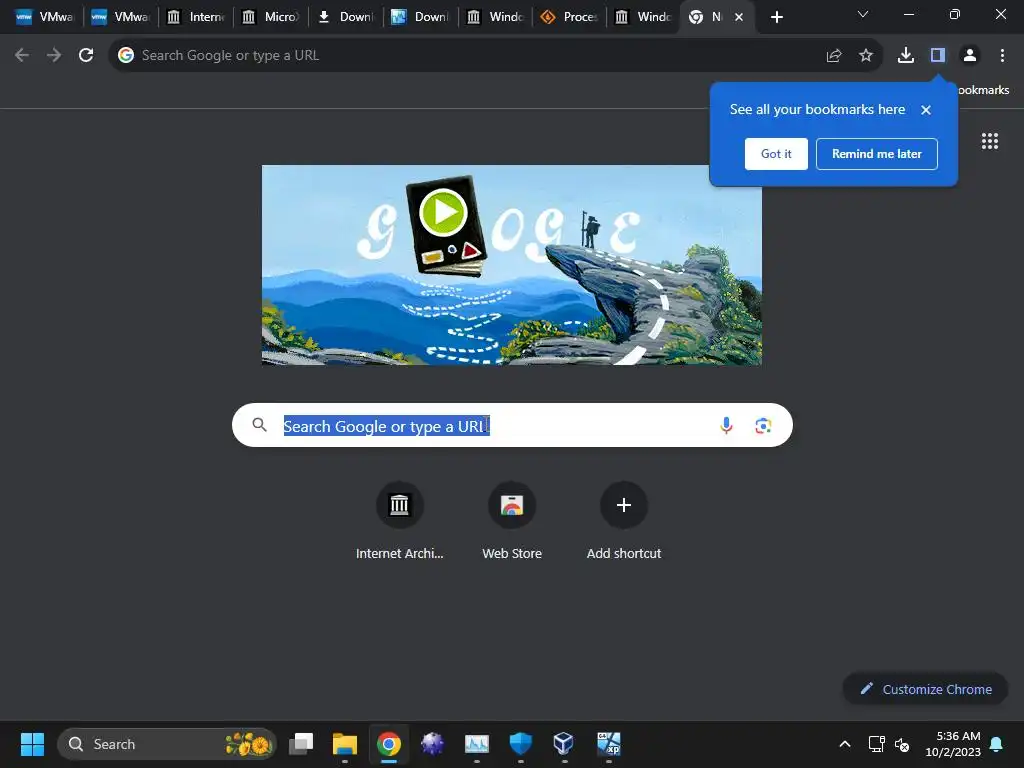Add a new shortcut tile
1024x768 pixels.
point(624,521)
